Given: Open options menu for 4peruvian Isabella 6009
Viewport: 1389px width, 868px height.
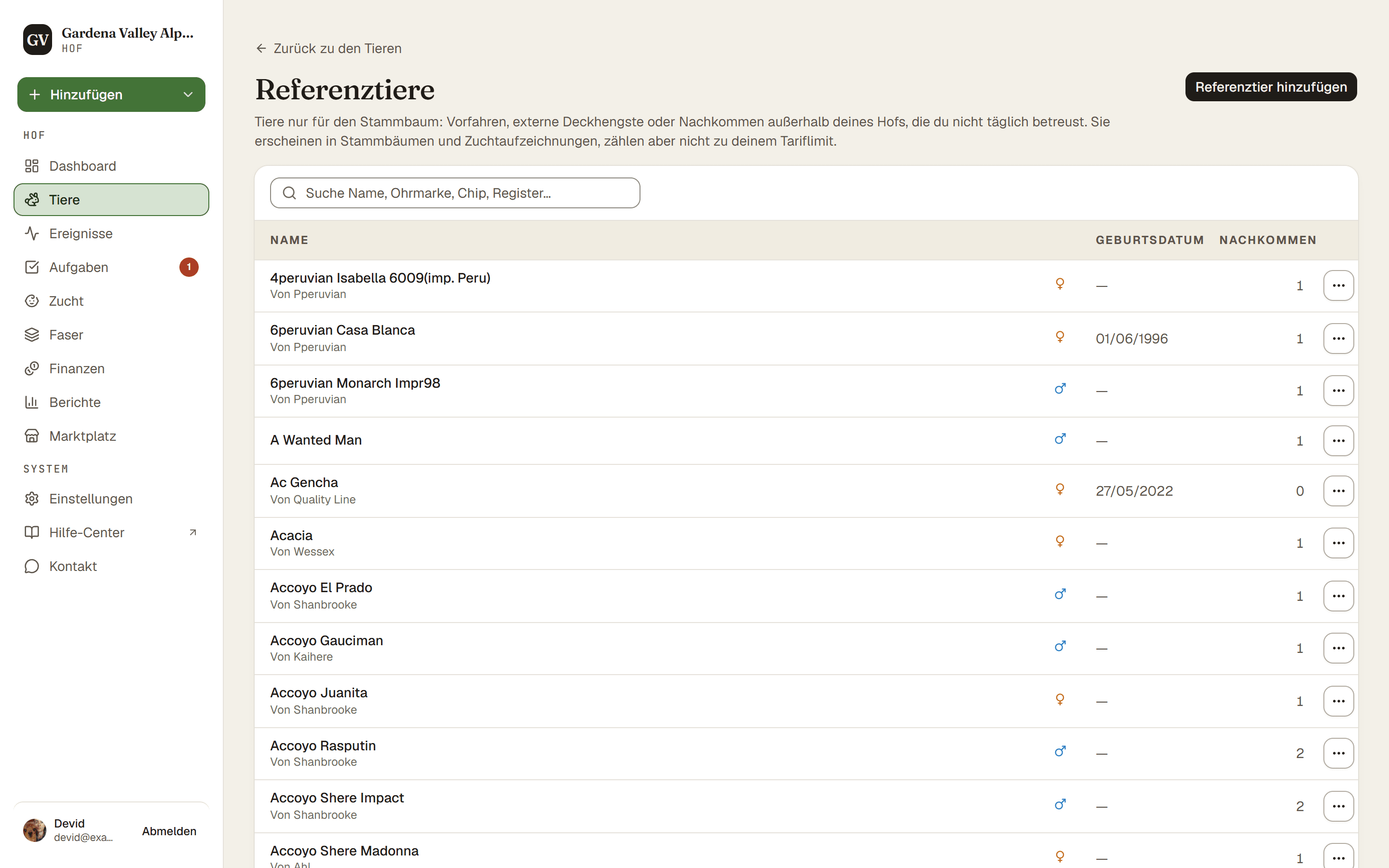Looking at the screenshot, I should pyautogui.click(x=1338, y=285).
